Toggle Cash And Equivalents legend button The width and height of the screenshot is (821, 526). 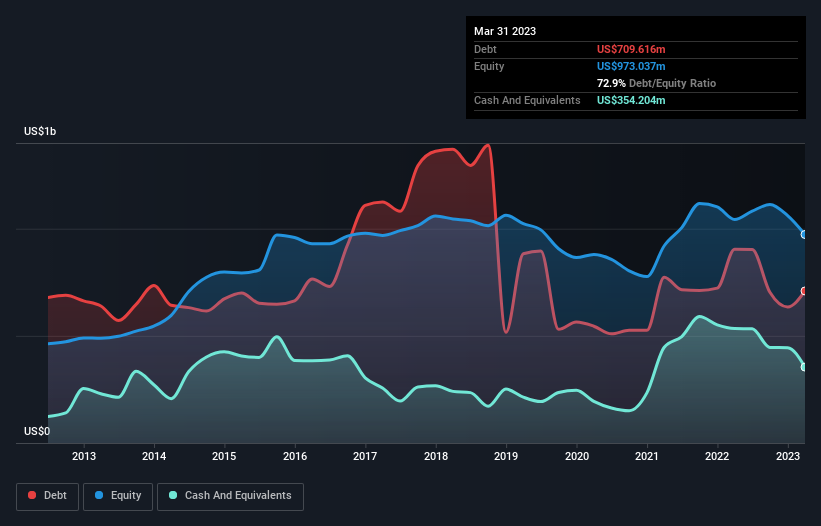coord(230,496)
